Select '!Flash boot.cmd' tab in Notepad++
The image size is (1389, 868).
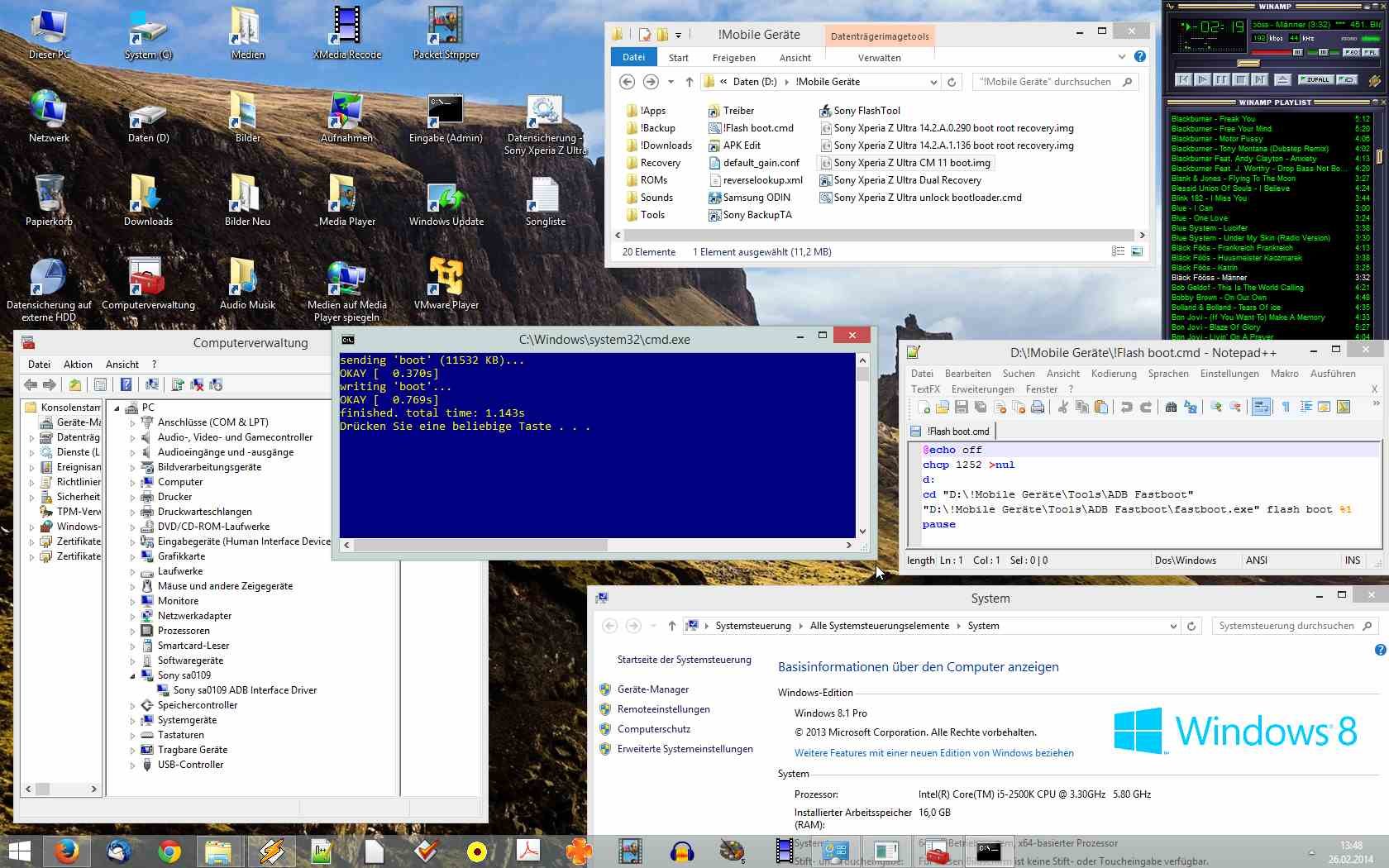click(x=952, y=432)
